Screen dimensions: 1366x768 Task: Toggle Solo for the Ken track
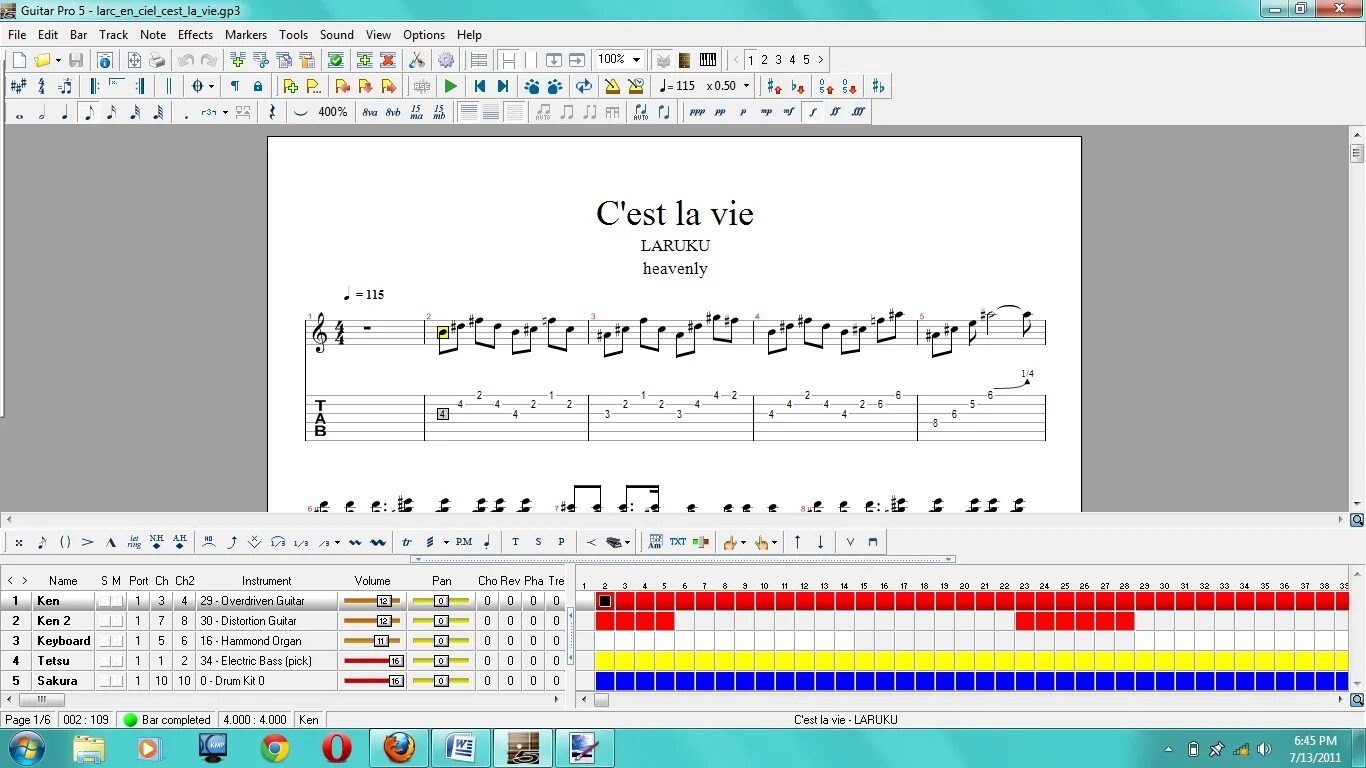(x=104, y=601)
